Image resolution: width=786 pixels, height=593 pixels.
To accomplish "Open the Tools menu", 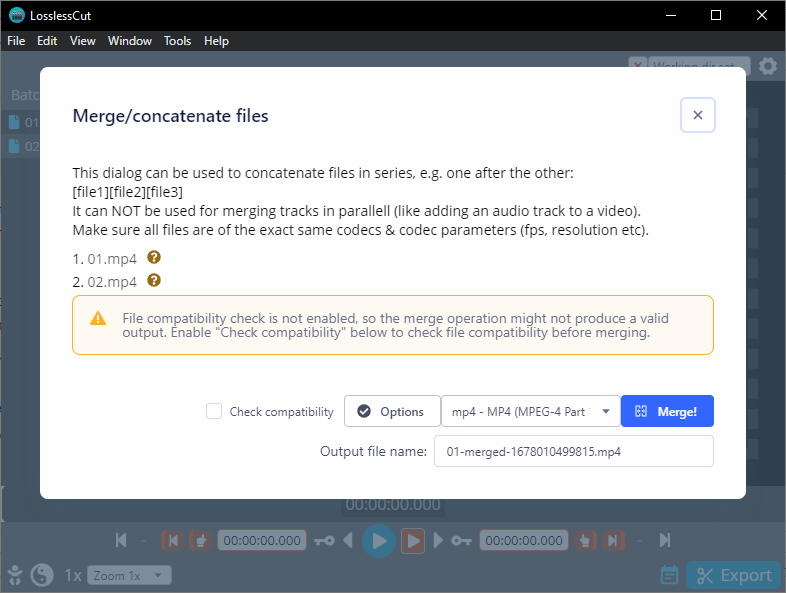I will (x=177, y=41).
